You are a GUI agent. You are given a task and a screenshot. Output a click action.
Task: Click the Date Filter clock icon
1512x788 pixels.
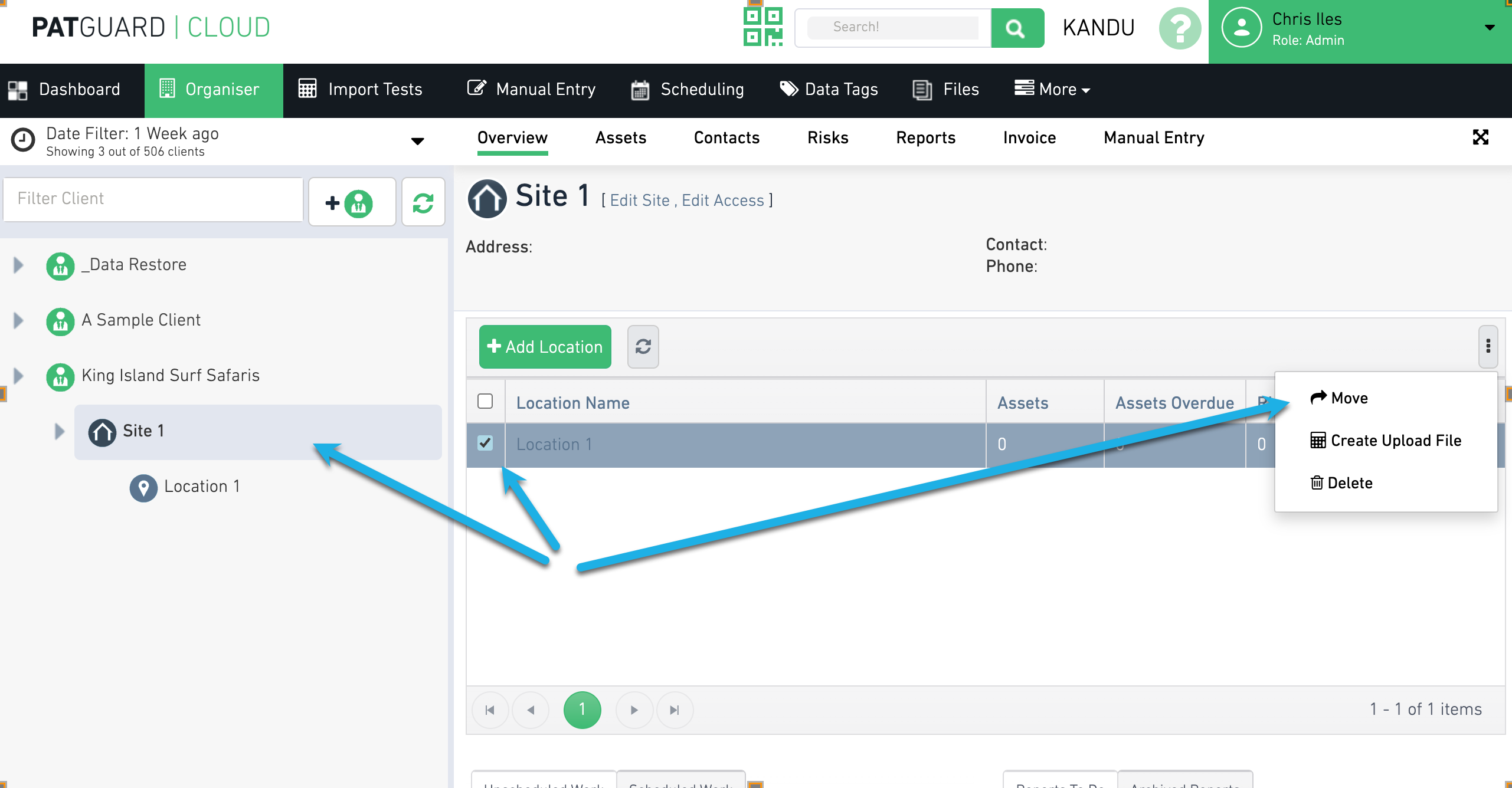[x=23, y=141]
